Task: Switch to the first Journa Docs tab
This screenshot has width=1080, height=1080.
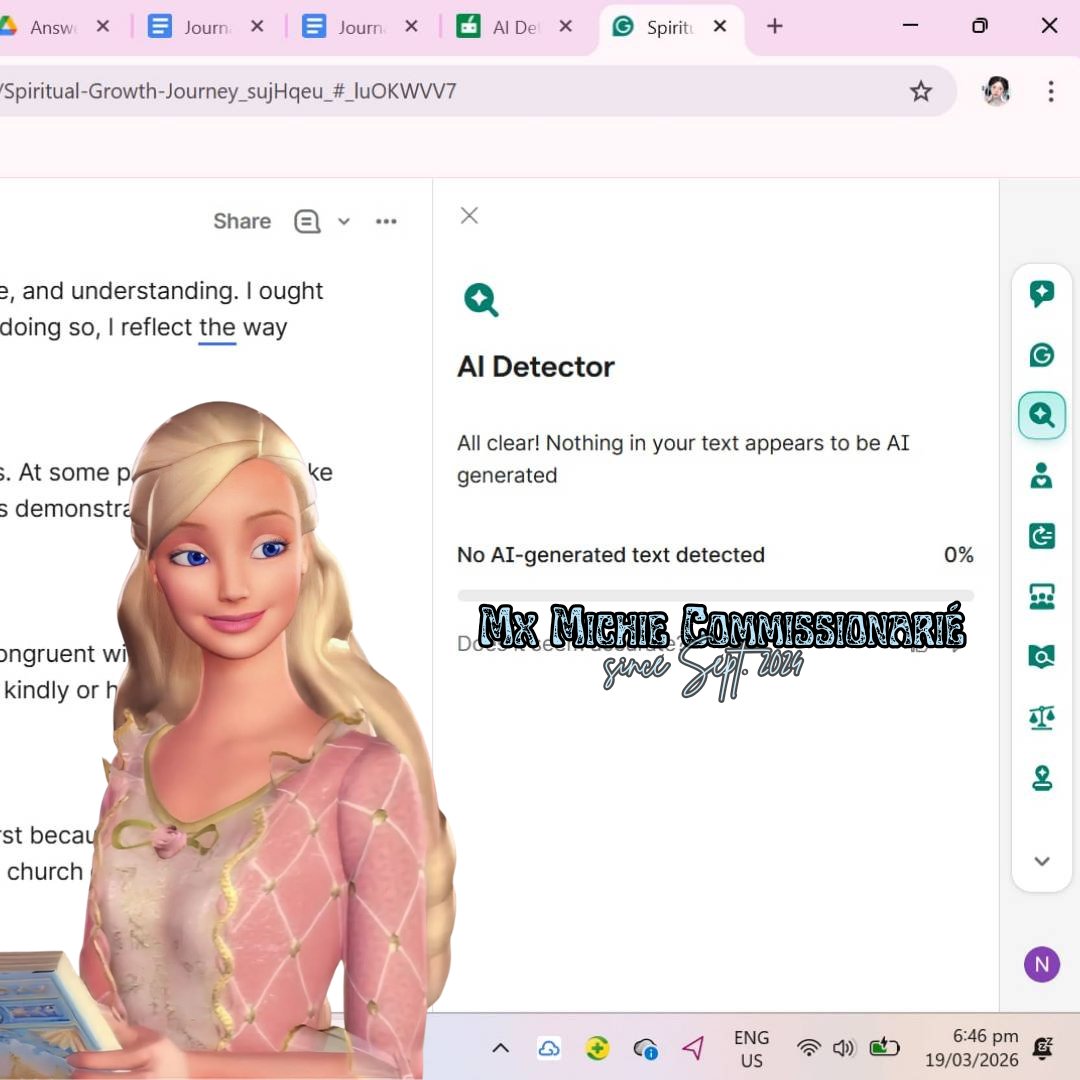Action: click(x=200, y=27)
